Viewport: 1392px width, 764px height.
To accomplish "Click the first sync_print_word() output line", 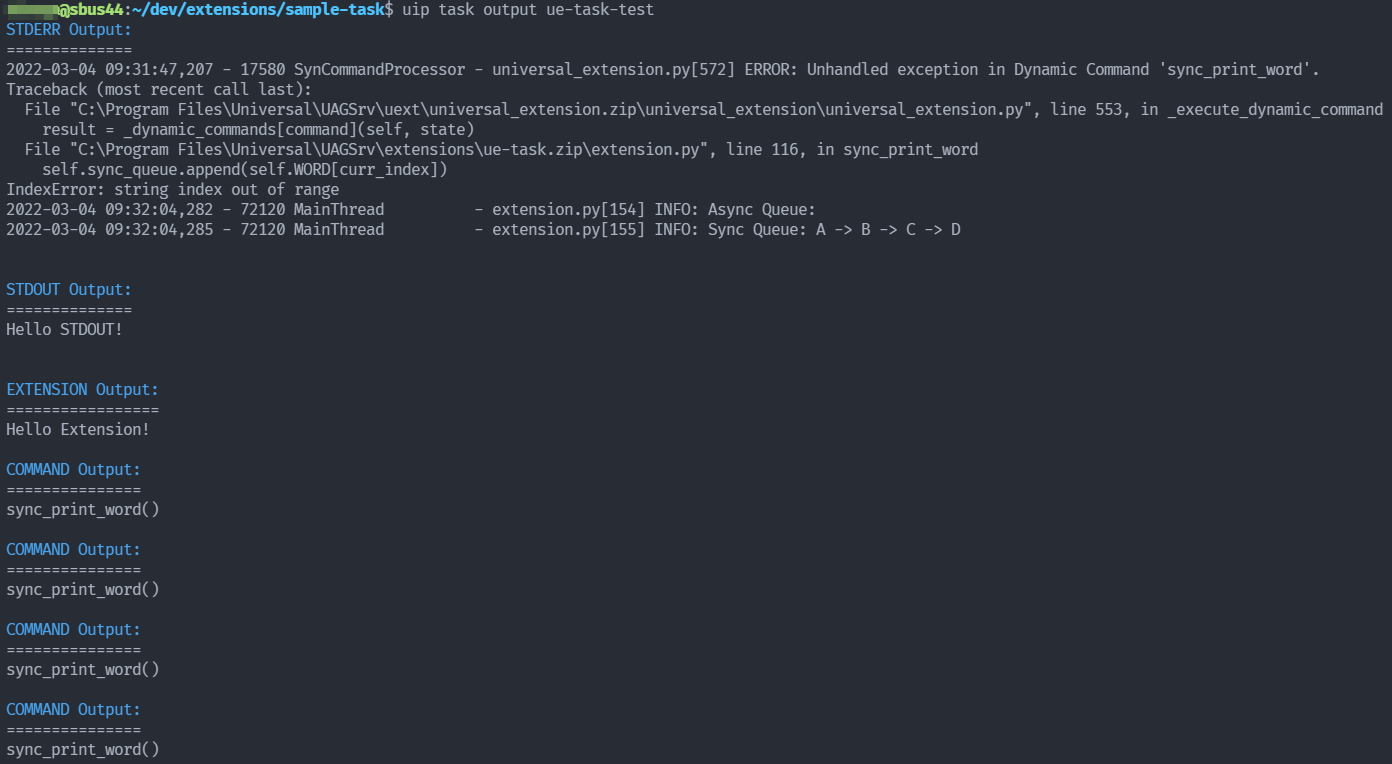I will click(x=83, y=509).
